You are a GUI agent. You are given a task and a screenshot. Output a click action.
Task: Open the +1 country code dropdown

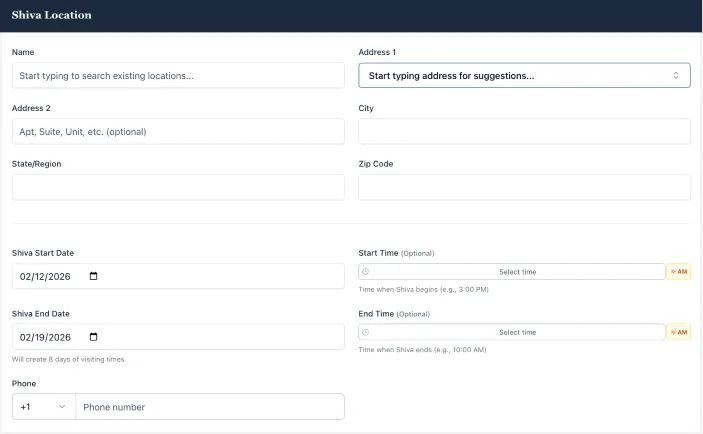click(44, 407)
